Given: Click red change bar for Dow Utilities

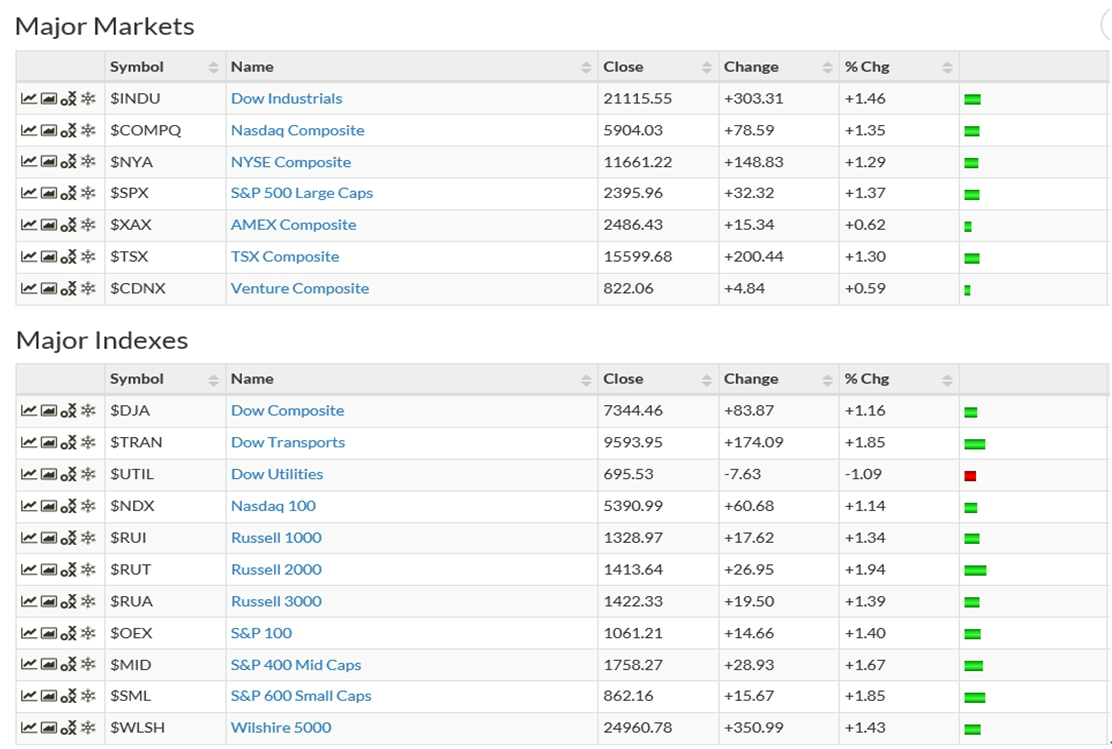Looking at the screenshot, I should (x=970, y=476).
